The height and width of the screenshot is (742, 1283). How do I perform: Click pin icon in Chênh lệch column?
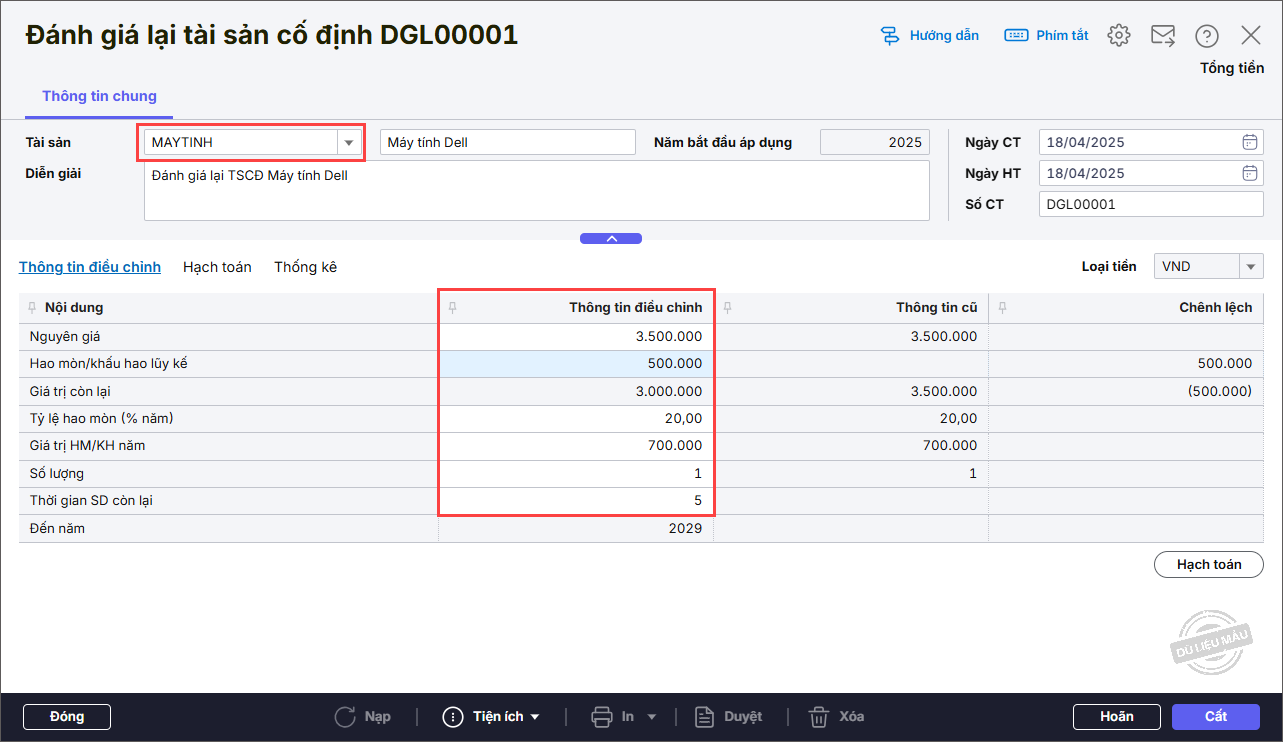click(x=1002, y=308)
